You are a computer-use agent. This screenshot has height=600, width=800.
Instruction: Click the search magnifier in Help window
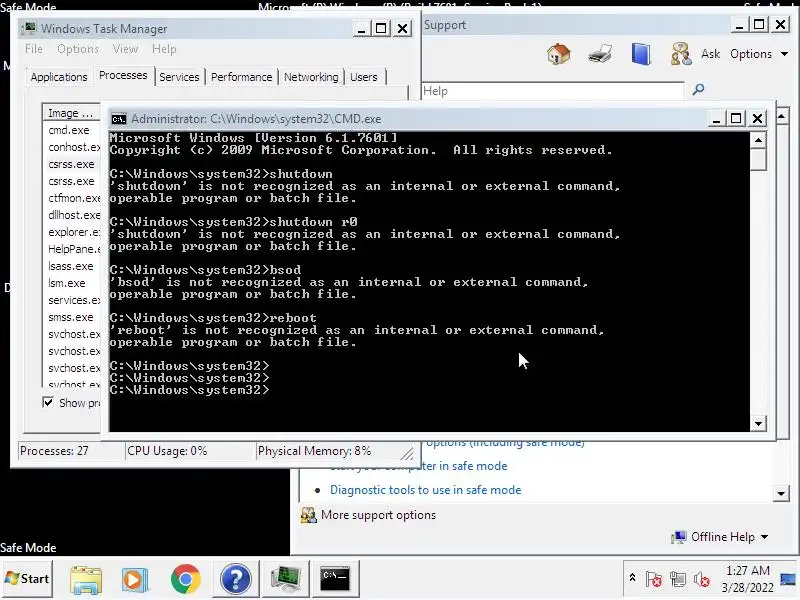click(698, 90)
